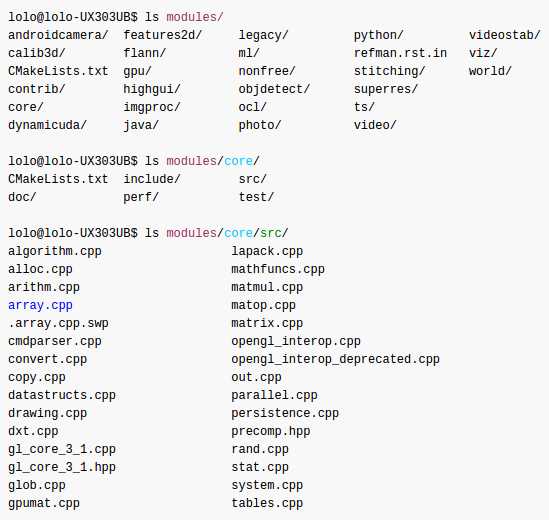The width and height of the screenshot is (549, 520).
Task: Click the cyan core path in the second command
Action: (238, 161)
